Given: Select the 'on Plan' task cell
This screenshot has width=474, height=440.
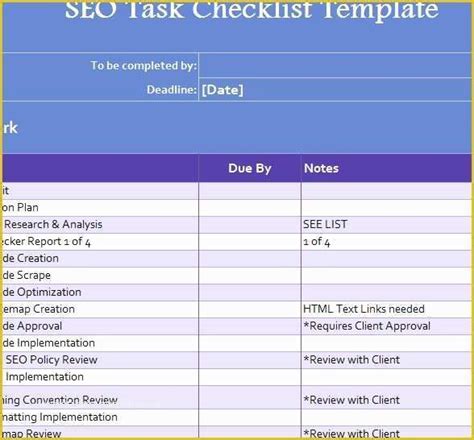Looking at the screenshot, I should [x=100, y=208].
